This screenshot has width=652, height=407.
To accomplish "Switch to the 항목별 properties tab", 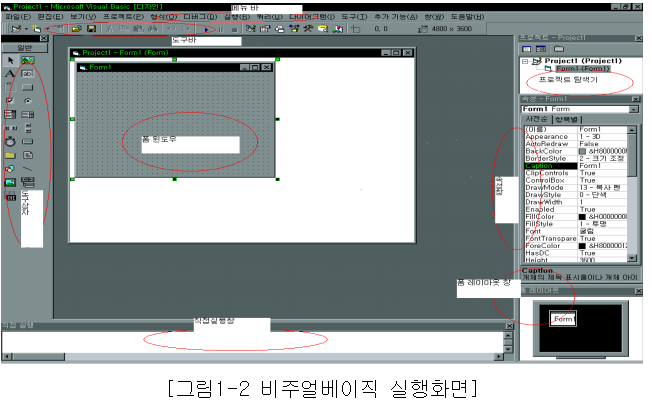I will click(566, 120).
